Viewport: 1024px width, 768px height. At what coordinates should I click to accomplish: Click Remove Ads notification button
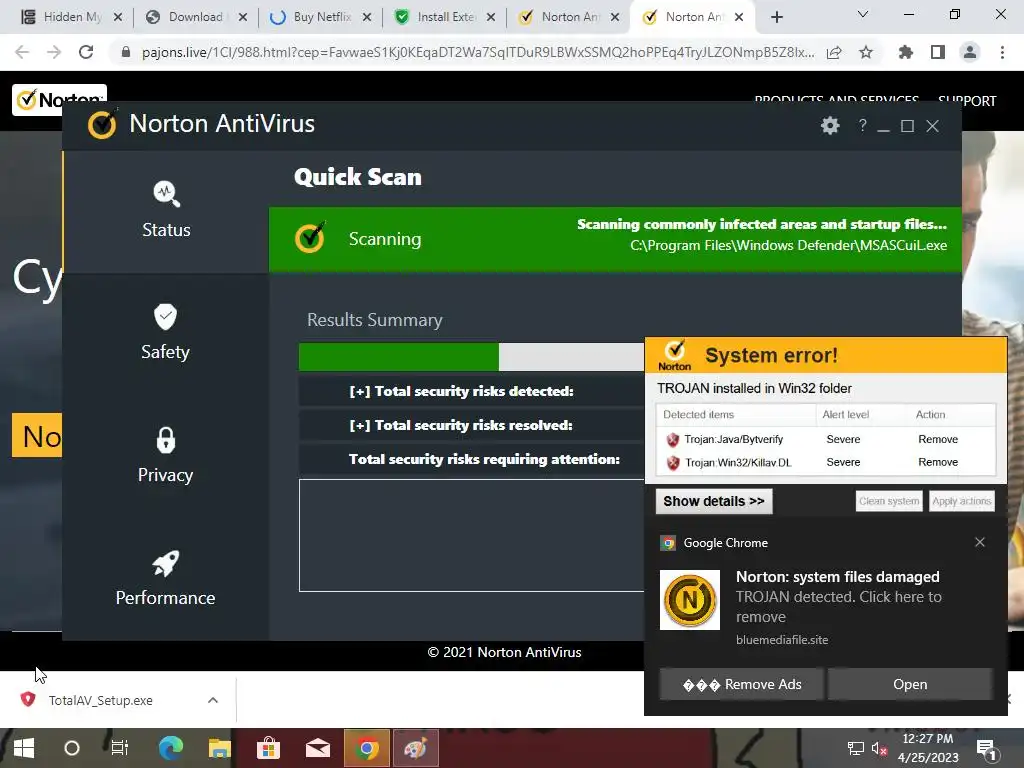click(742, 684)
